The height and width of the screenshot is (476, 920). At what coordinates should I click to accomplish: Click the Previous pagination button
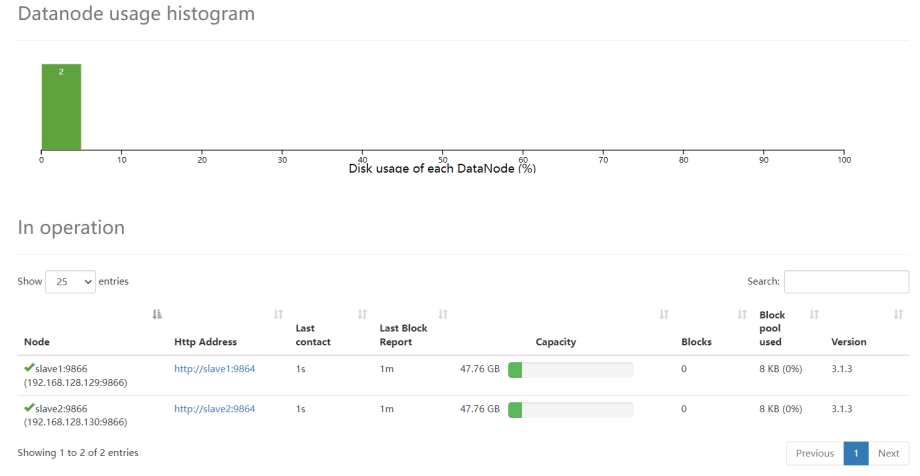[x=814, y=453]
